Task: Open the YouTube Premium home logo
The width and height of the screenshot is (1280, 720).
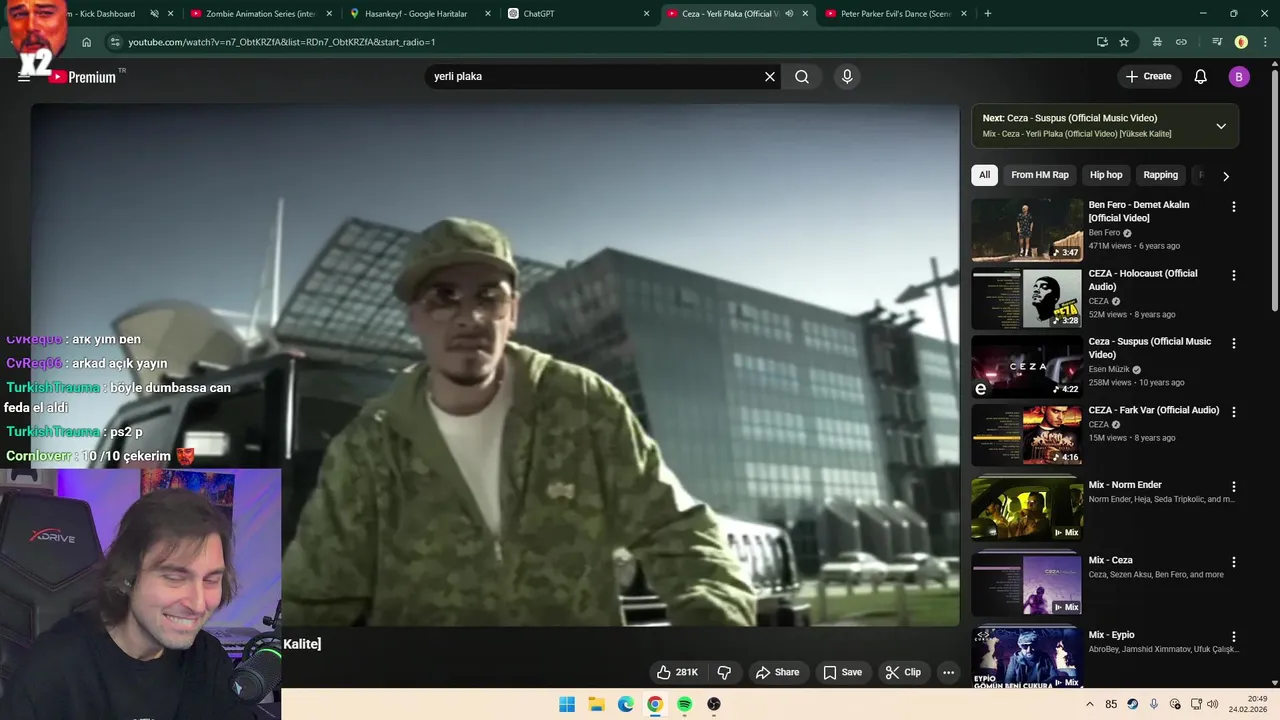Action: click(84, 77)
